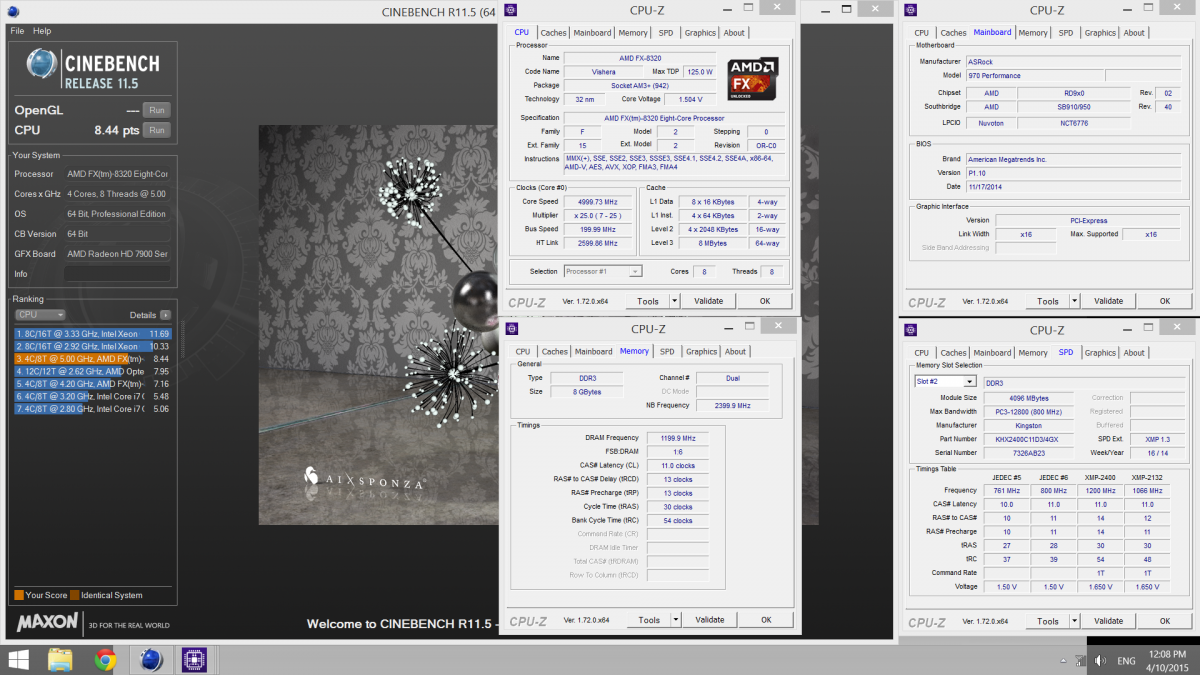1200x675 pixels.
Task: Click the ENG language indicator in the tray
Action: 1126,661
